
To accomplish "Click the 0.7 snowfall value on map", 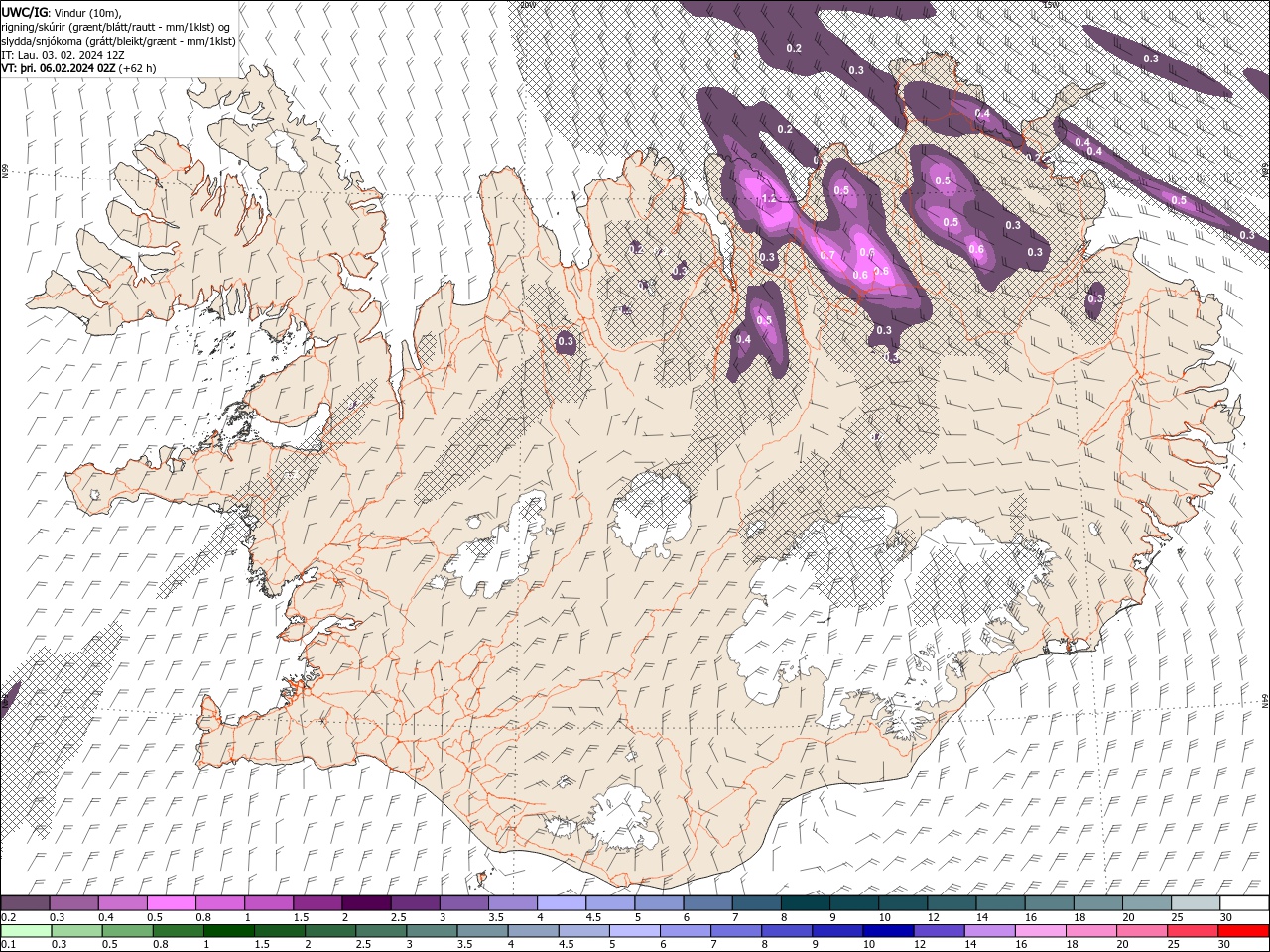I will 827,256.
